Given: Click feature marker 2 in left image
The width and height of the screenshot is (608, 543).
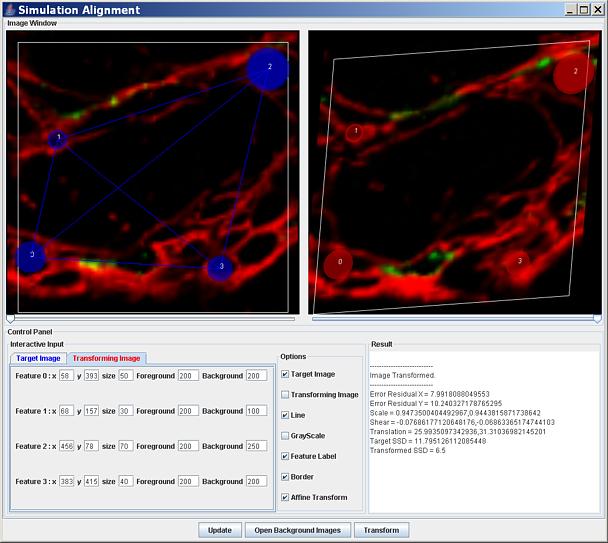Looking at the screenshot, I should pyautogui.click(x=268, y=67).
